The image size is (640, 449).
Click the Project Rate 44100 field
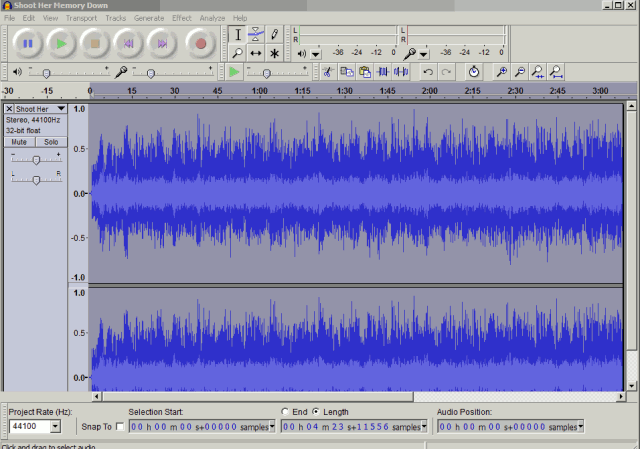[30, 427]
